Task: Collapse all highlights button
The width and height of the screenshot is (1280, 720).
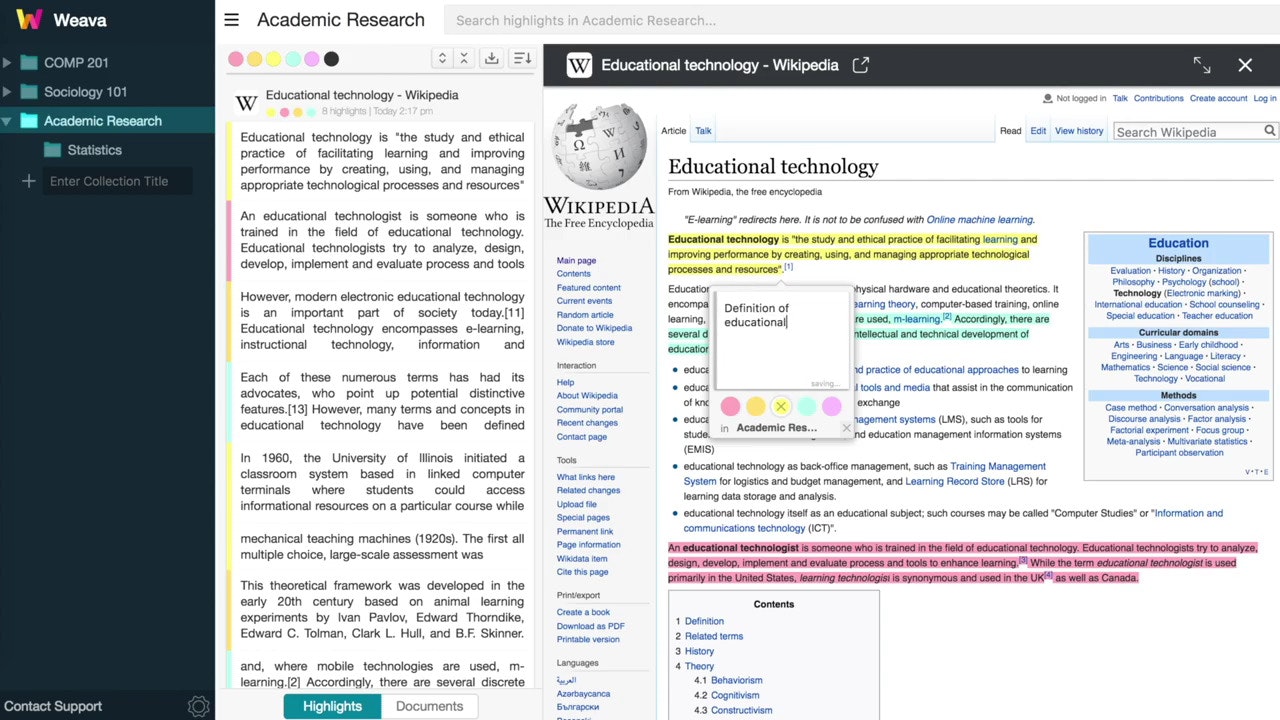Action: [464, 59]
